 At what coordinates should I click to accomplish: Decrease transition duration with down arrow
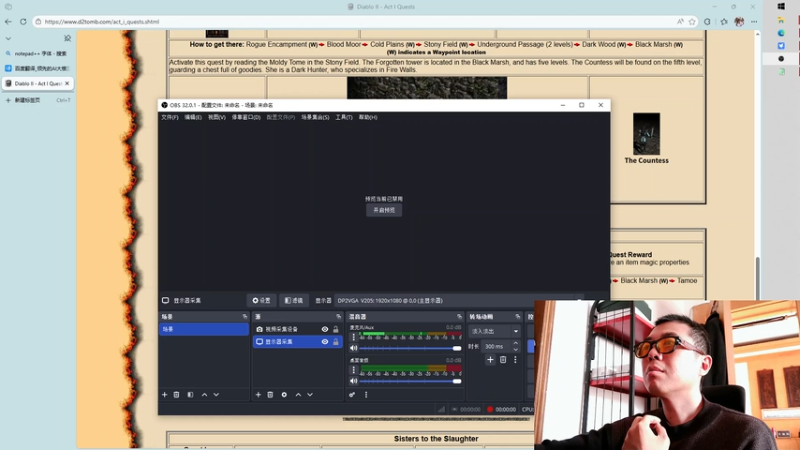(x=515, y=349)
